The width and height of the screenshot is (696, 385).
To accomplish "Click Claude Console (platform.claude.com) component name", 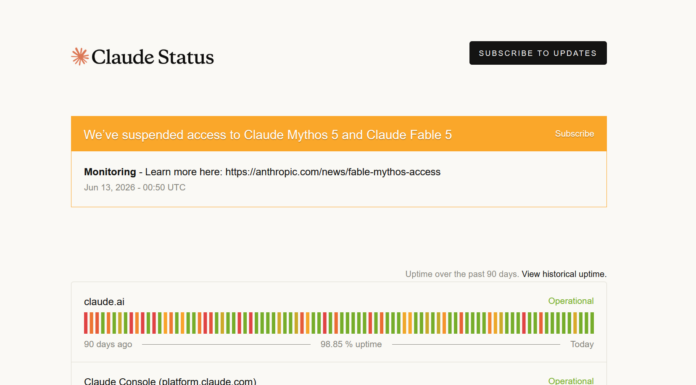I will coord(170,381).
